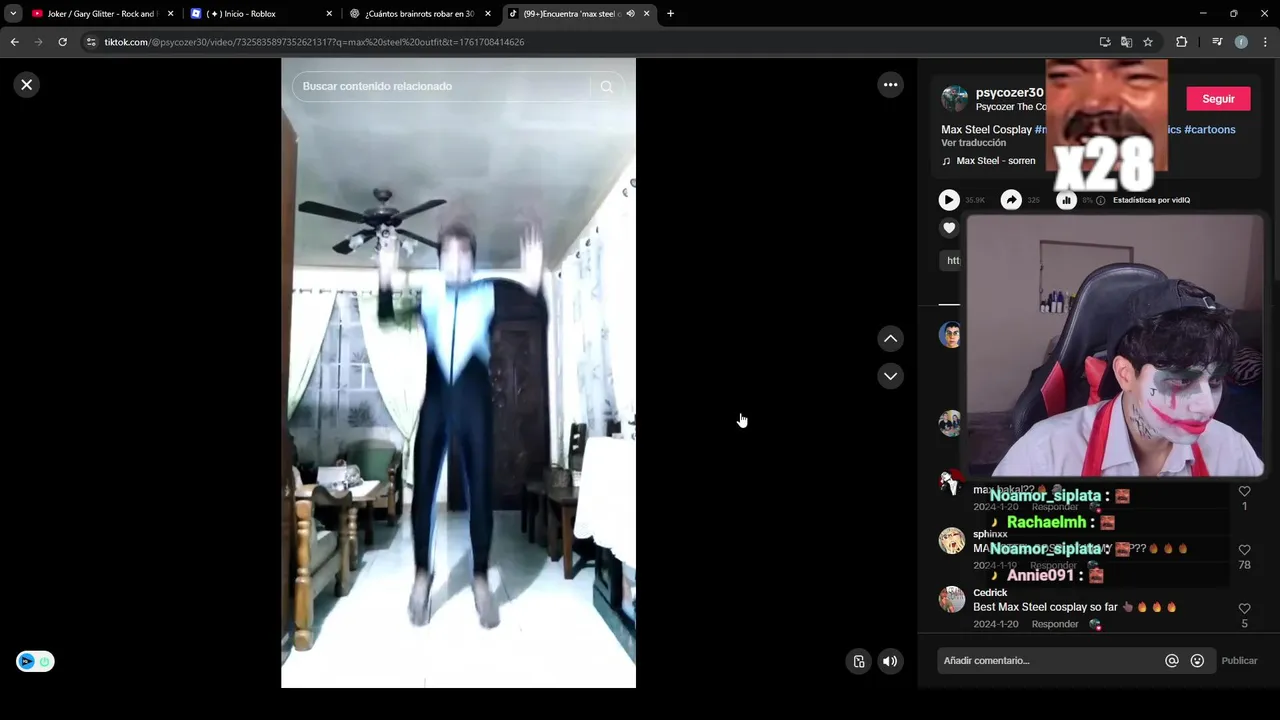
Task: Click the search magnifier in related content bar
Action: 606,87
